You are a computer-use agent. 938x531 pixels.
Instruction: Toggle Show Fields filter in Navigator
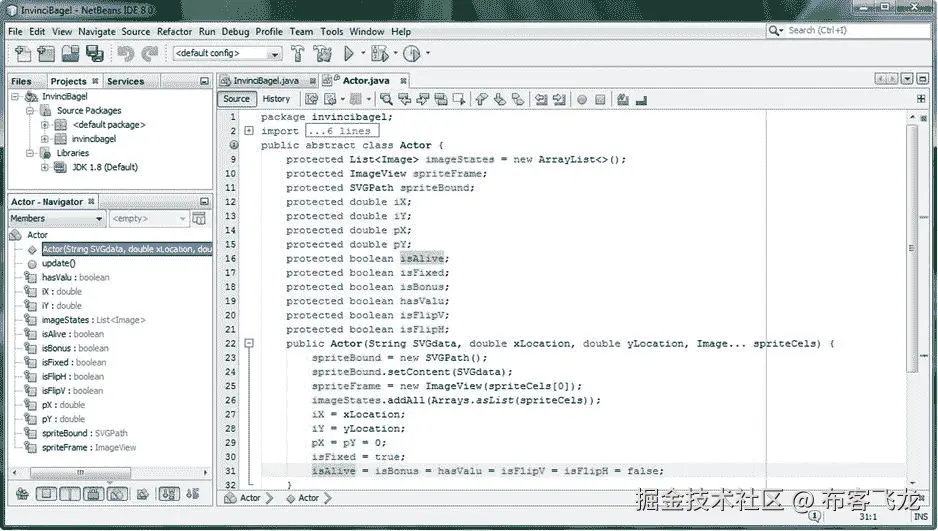point(46,494)
